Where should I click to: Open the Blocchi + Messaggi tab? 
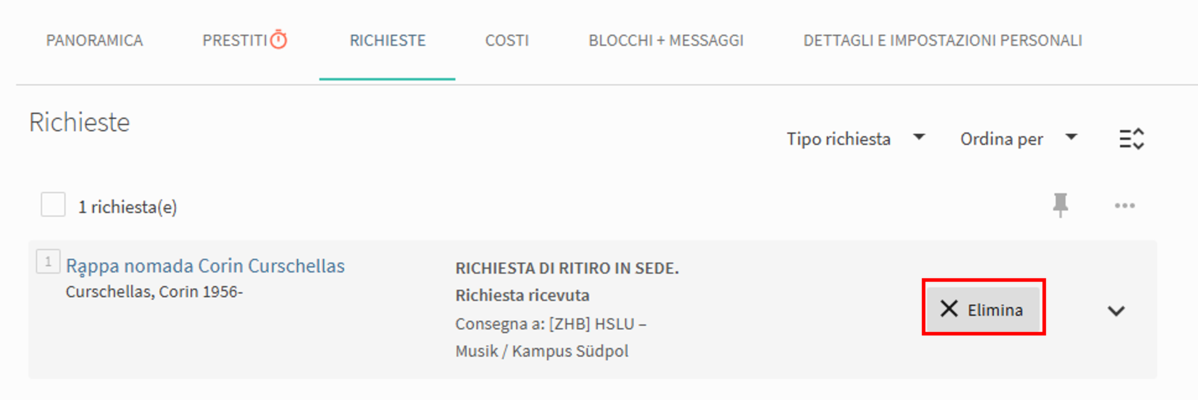tap(665, 41)
